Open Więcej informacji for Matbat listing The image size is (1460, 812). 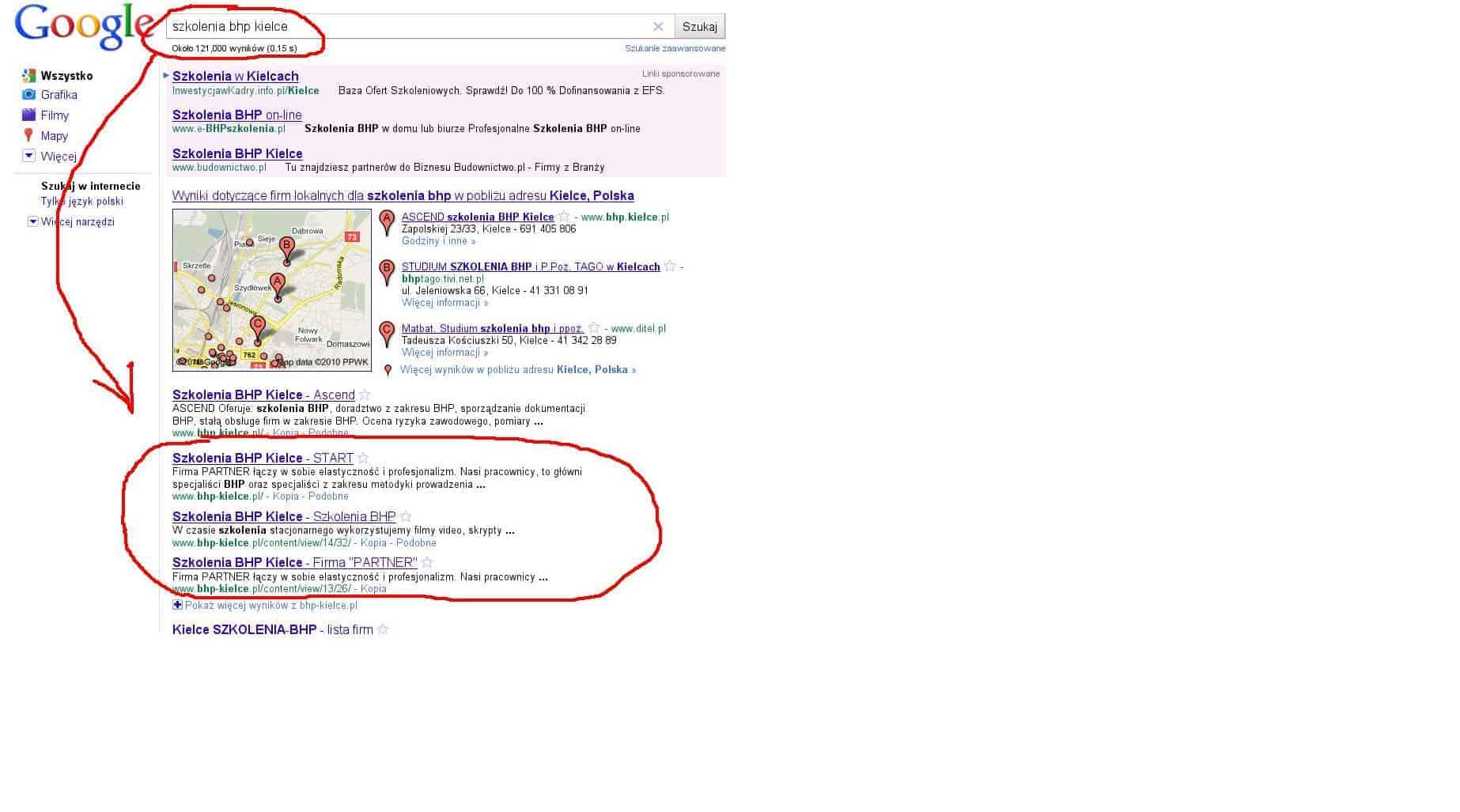click(445, 353)
